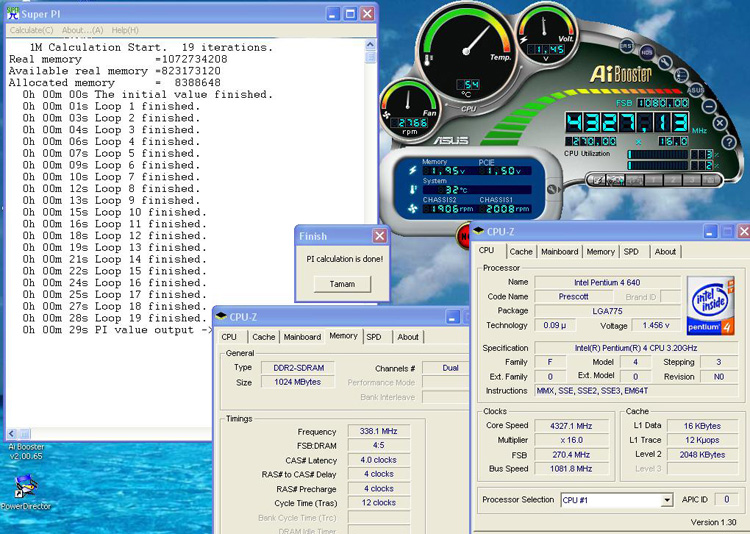The image size is (750, 534).
Task: Click first CPU Utilization bar in AI Booster
Action: [x=658, y=155]
